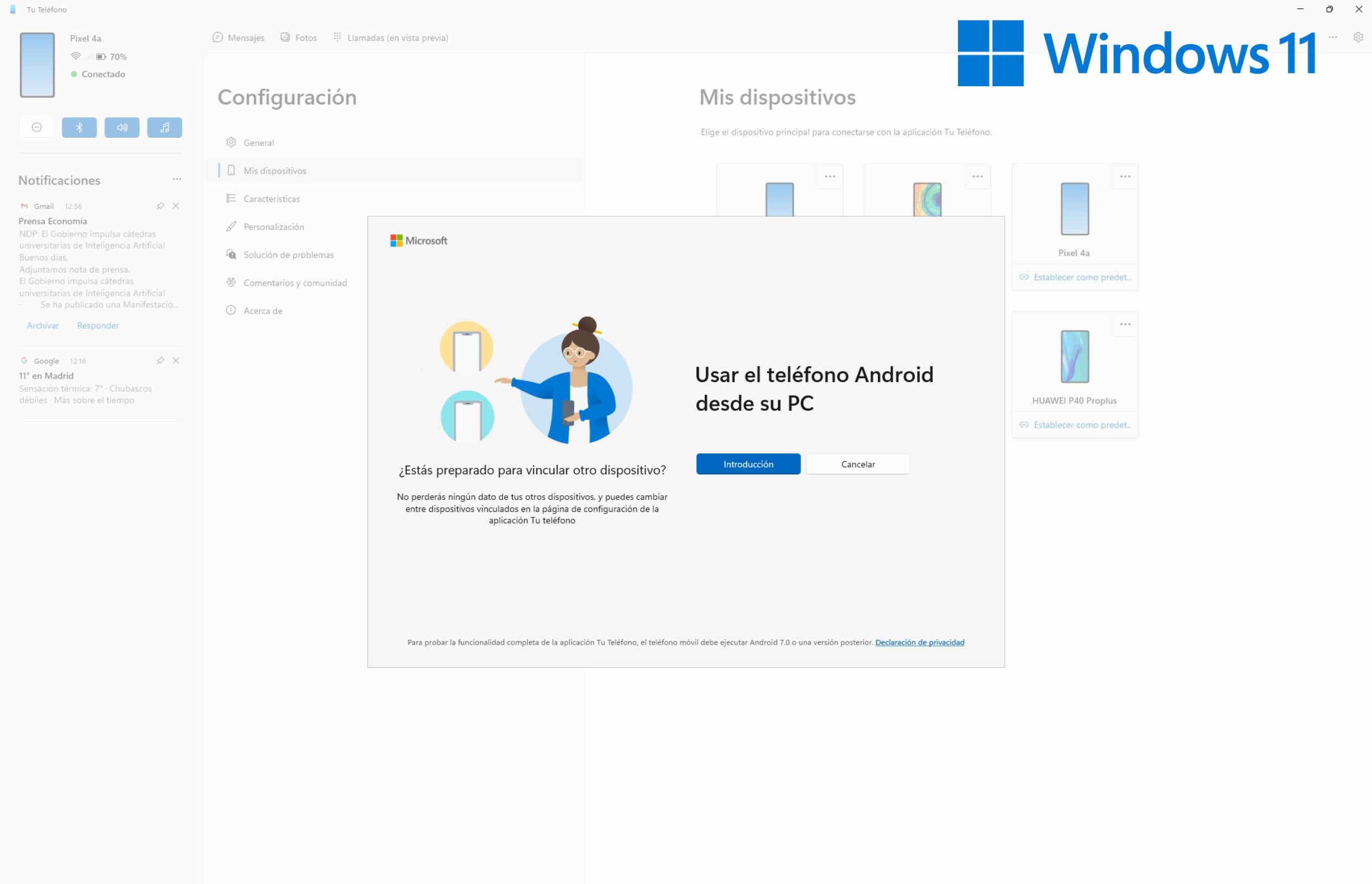This screenshot has width=1372, height=884.
Task: Click Responder on the Gmail notification
Action: [98, 326]
